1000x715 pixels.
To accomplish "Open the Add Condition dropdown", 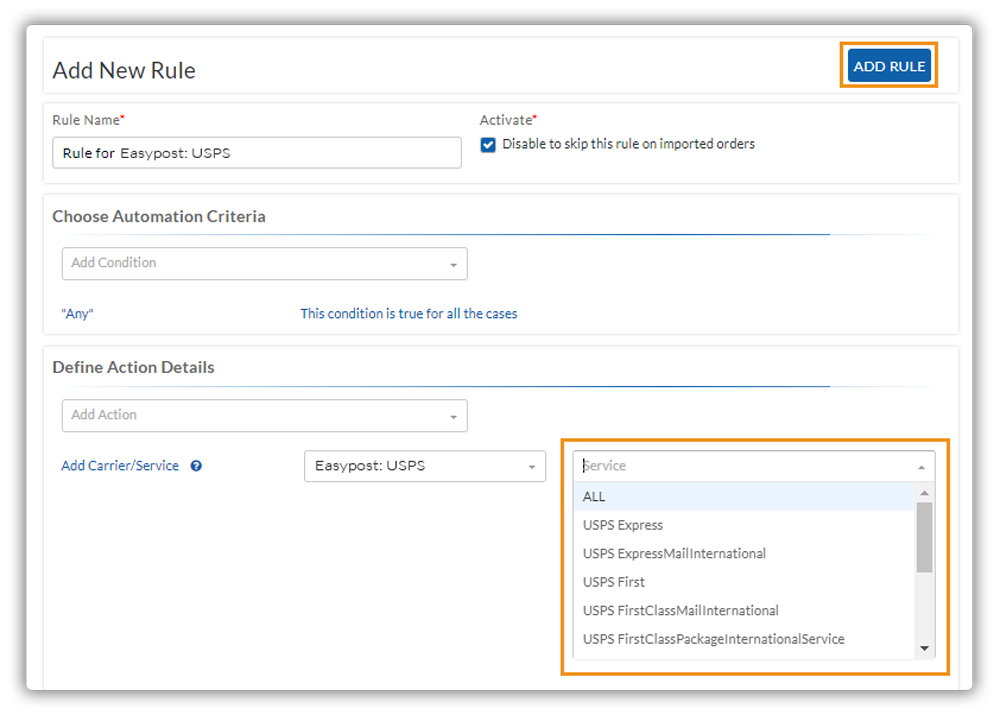I will click(x=265, y=263).
